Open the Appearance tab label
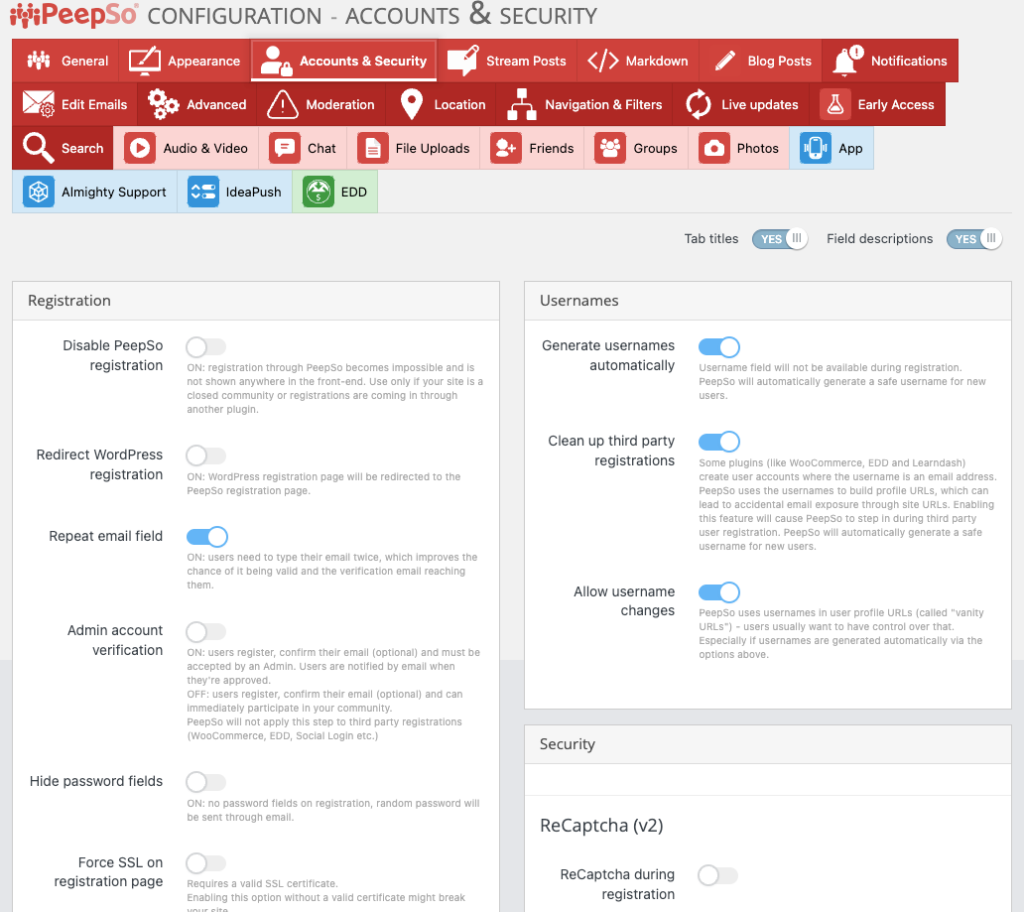The height and width of the screenshot is (912, 1024). 204,61
